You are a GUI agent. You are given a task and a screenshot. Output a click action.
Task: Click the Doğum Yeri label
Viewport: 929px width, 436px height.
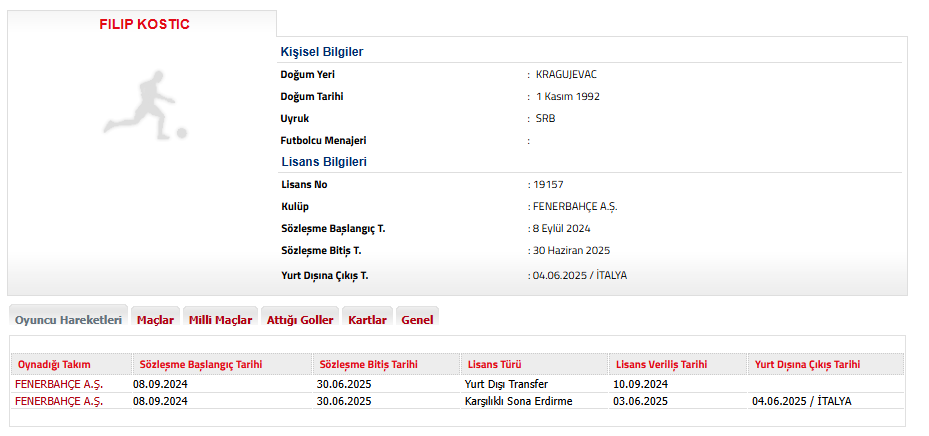307,75
